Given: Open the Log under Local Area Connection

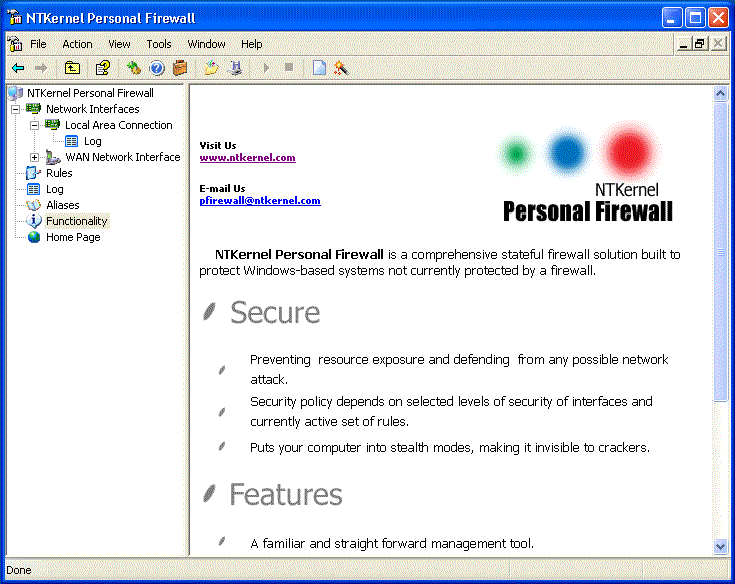Looking at the screenshot, I should pos(92,141).
